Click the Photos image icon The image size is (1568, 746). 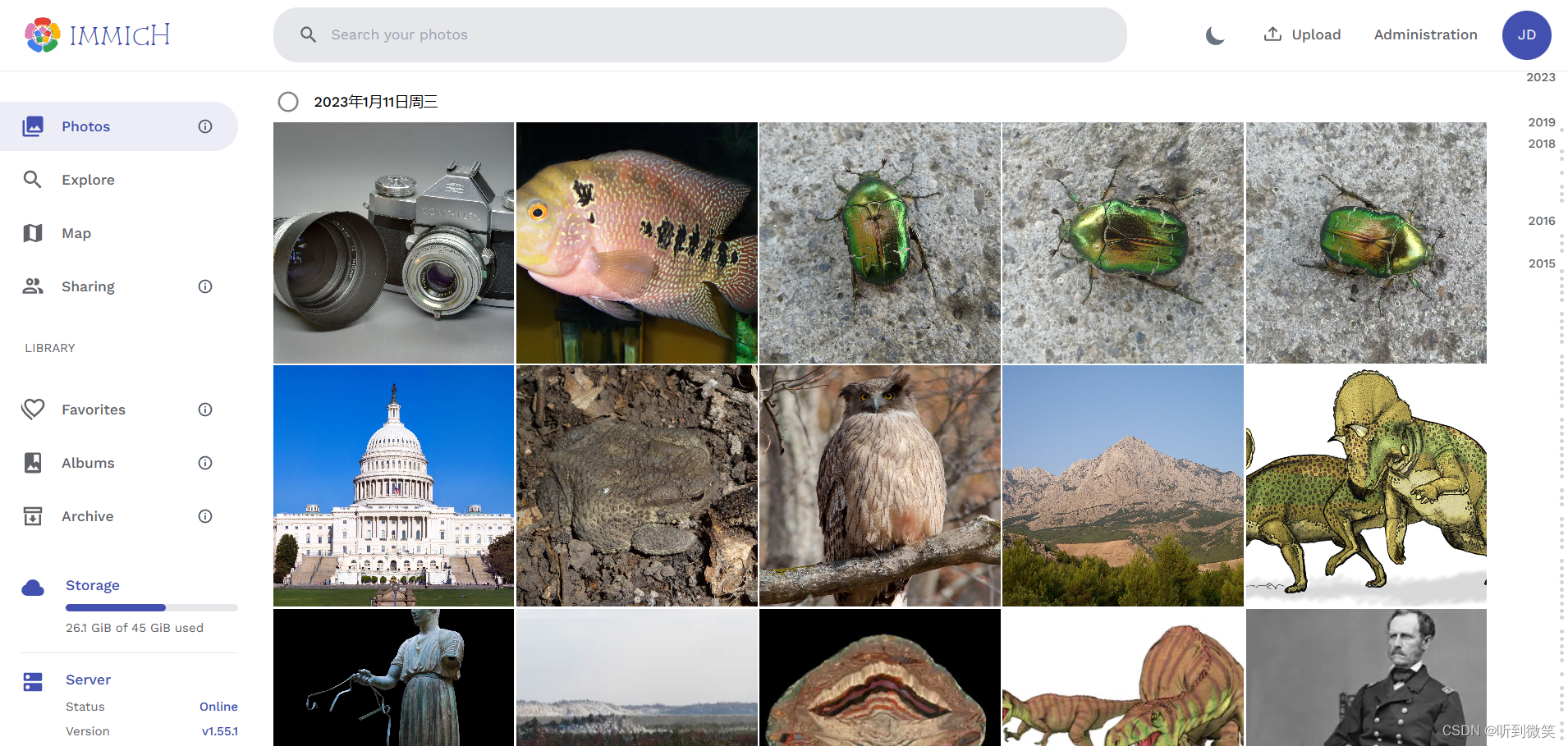[33, 126]
